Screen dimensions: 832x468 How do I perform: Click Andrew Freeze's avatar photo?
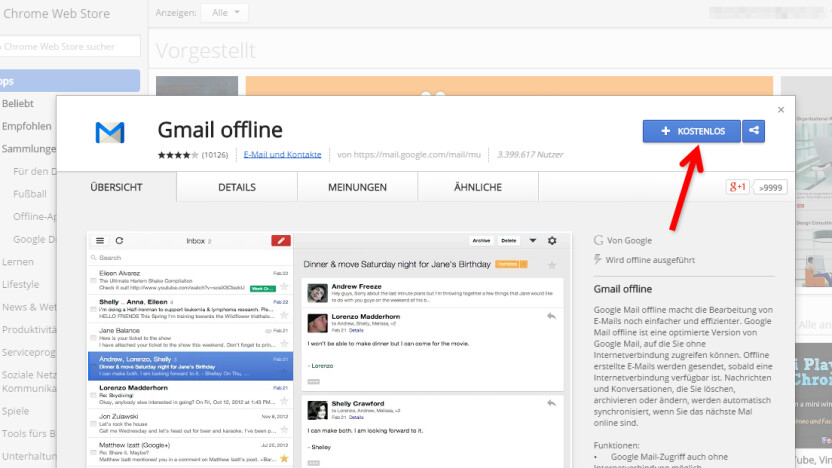pos(317,293)
